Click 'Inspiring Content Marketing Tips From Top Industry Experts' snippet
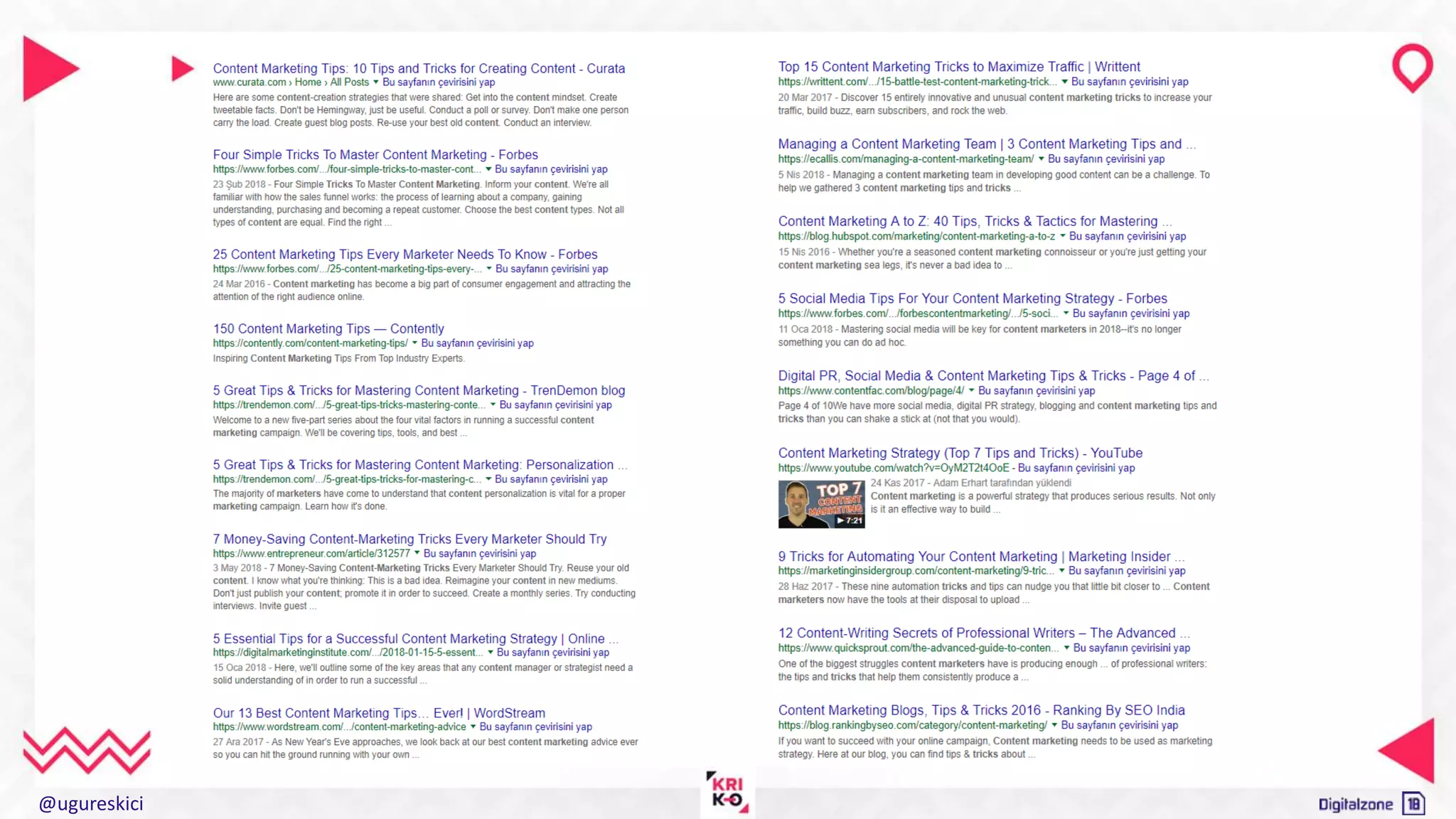 click(338, 358)
